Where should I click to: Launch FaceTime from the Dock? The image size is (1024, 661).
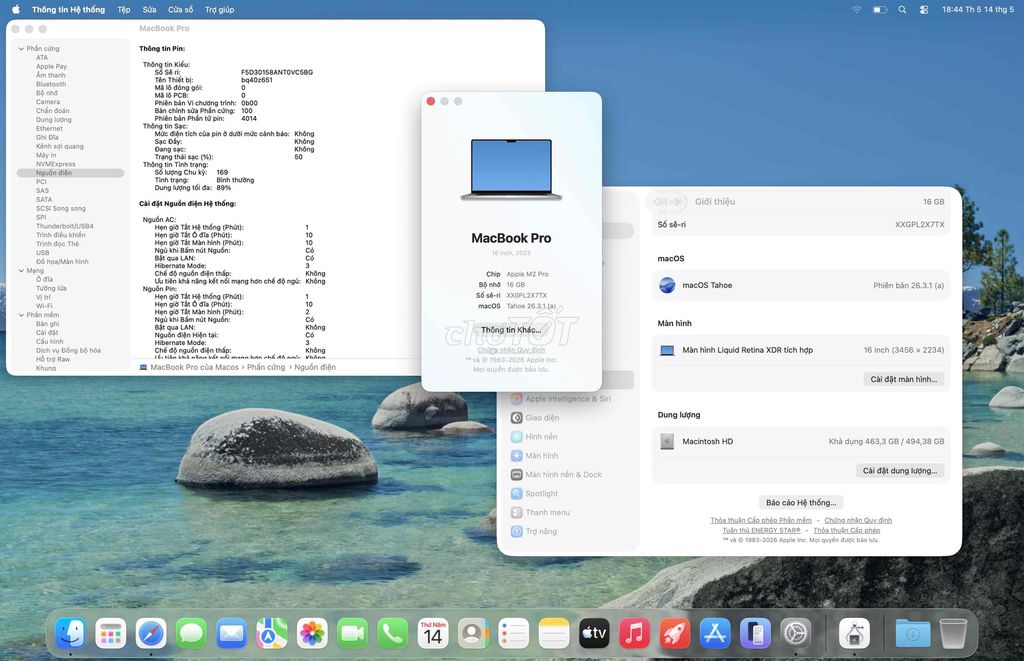pos(352,633)
